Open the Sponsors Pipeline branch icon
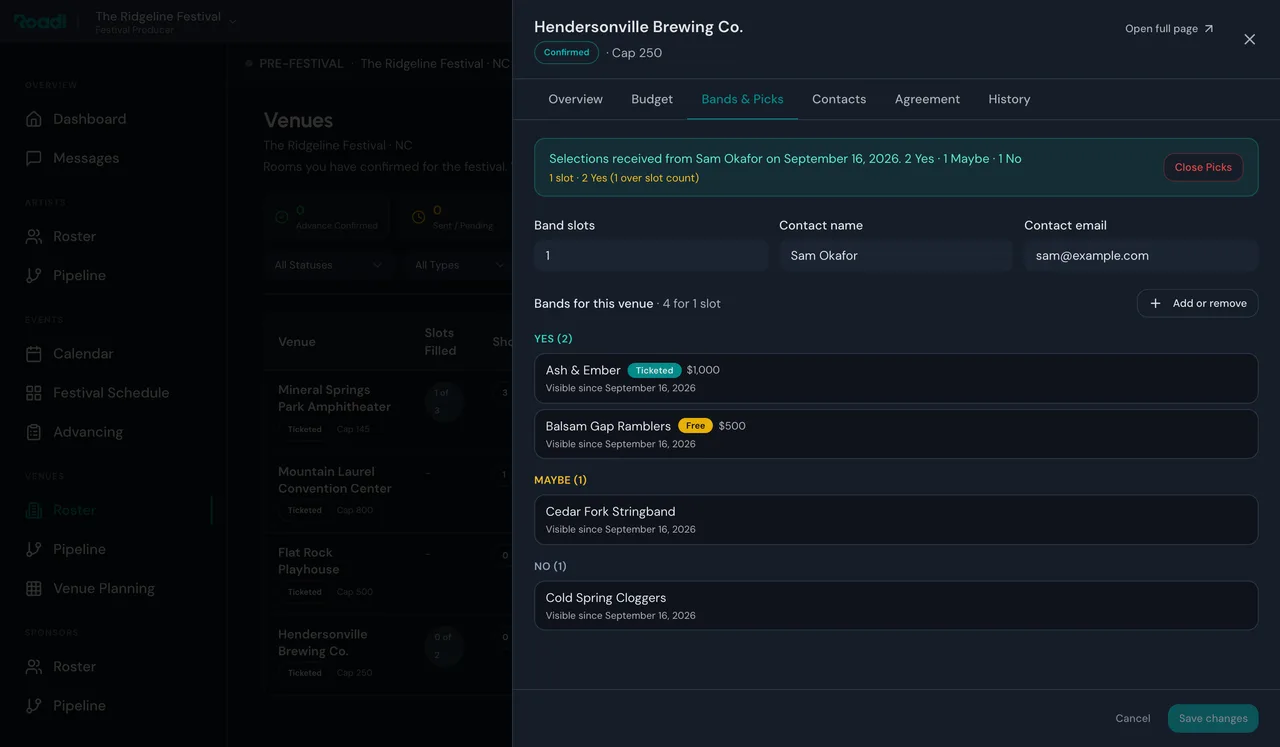1280x747 pixels. pos(34,705)
